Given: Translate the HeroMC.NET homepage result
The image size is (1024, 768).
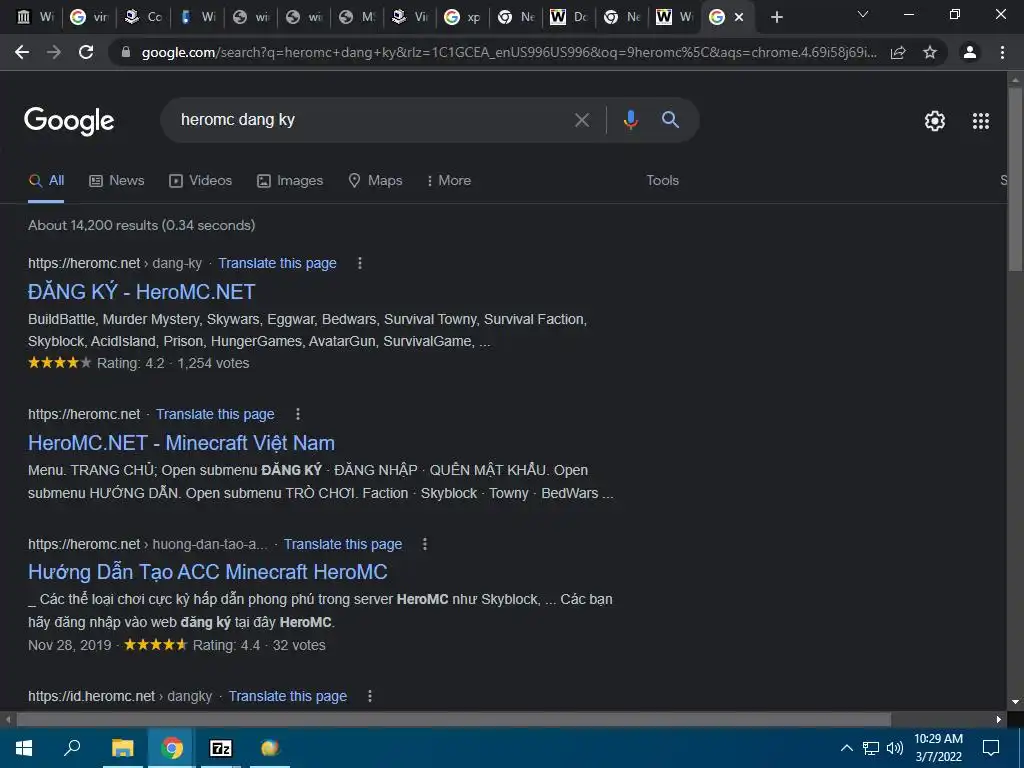Looking at the screenshot, I should point(216,414).
